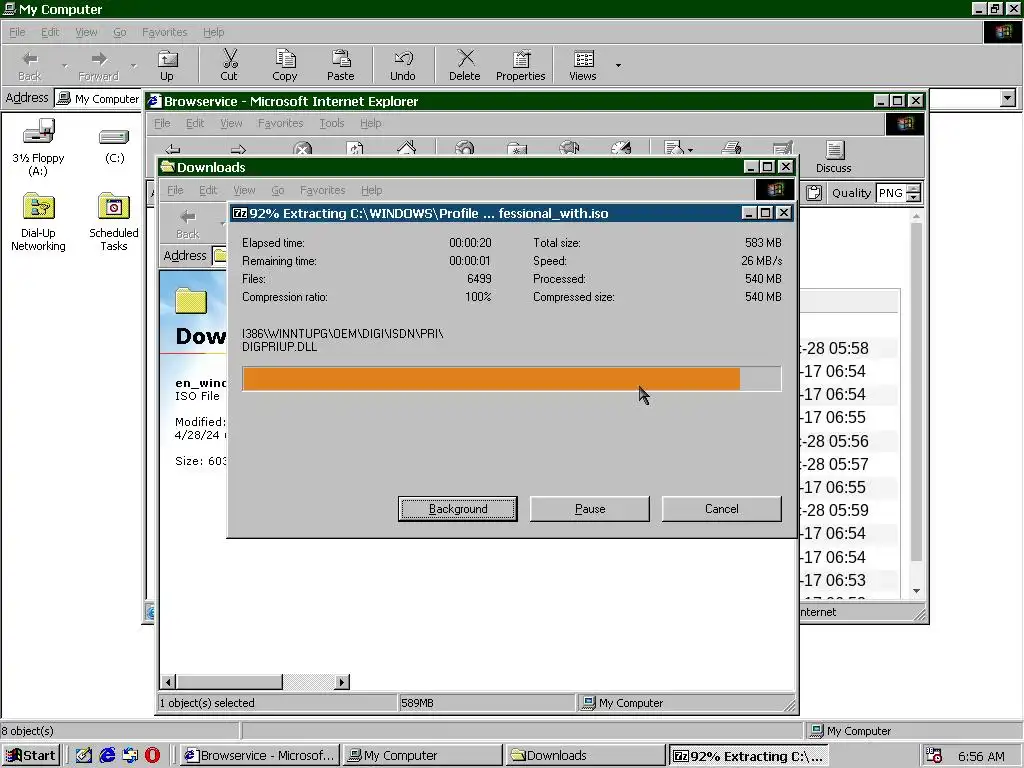1024x768 pixels.
Task: Switch to Downloads taskbar button
Action: coord(586,756)
